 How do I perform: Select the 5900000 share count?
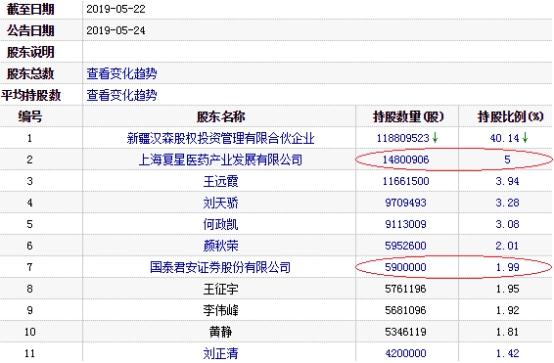406,267
